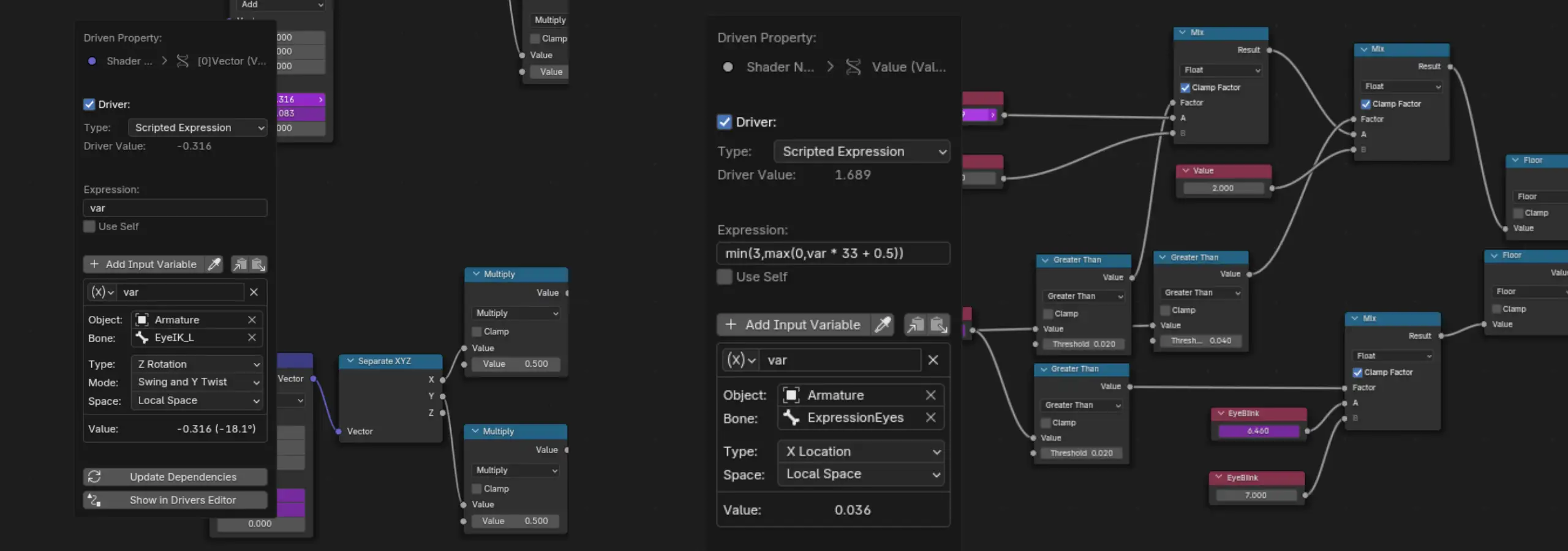1568x551 pixels.
Task: Open variable type dropdown in right panel
Action: pos(742,360)
